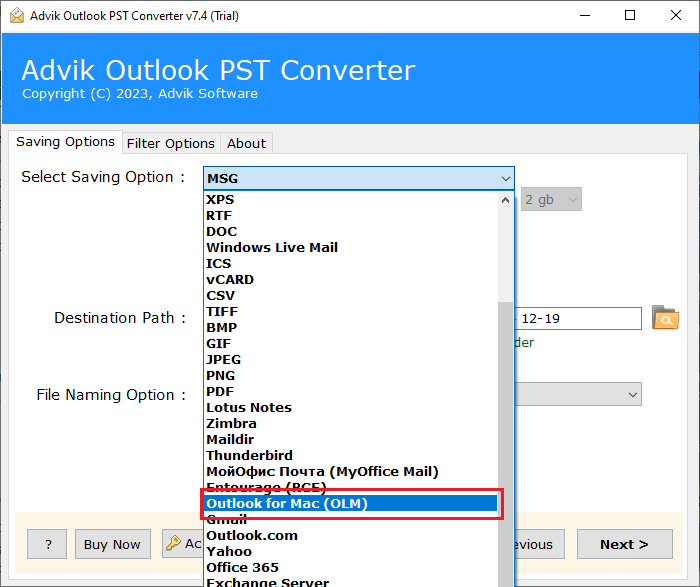Select Outlook.com from the list

coord(351,536)
